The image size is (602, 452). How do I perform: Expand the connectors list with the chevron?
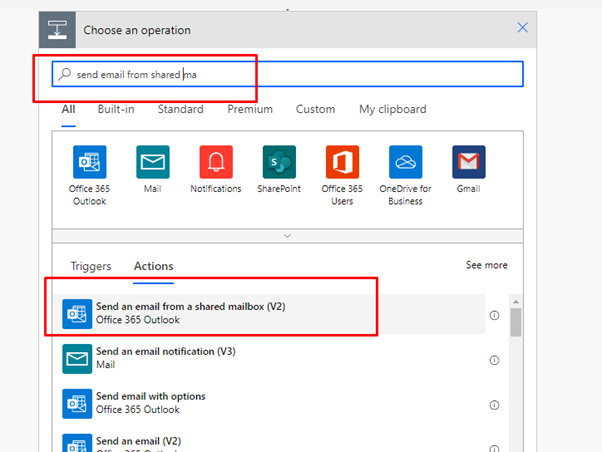[x=287, y=236]
